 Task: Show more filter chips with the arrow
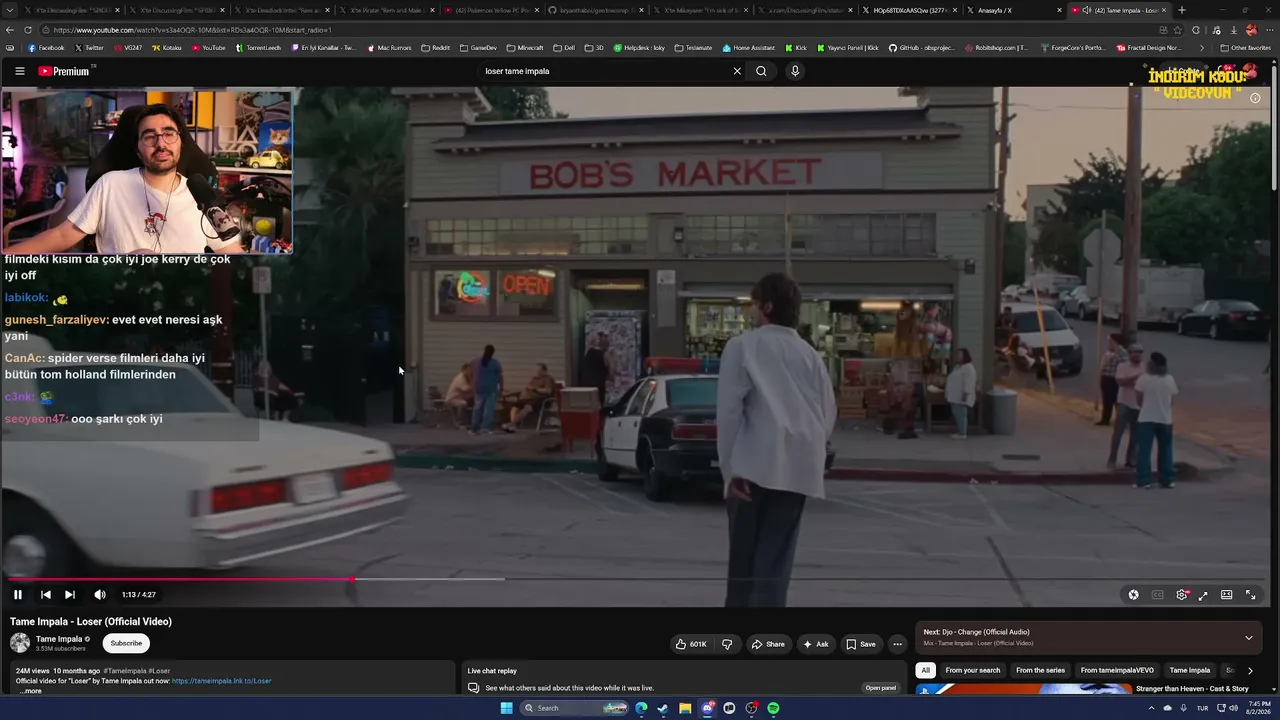point(1250,671)
